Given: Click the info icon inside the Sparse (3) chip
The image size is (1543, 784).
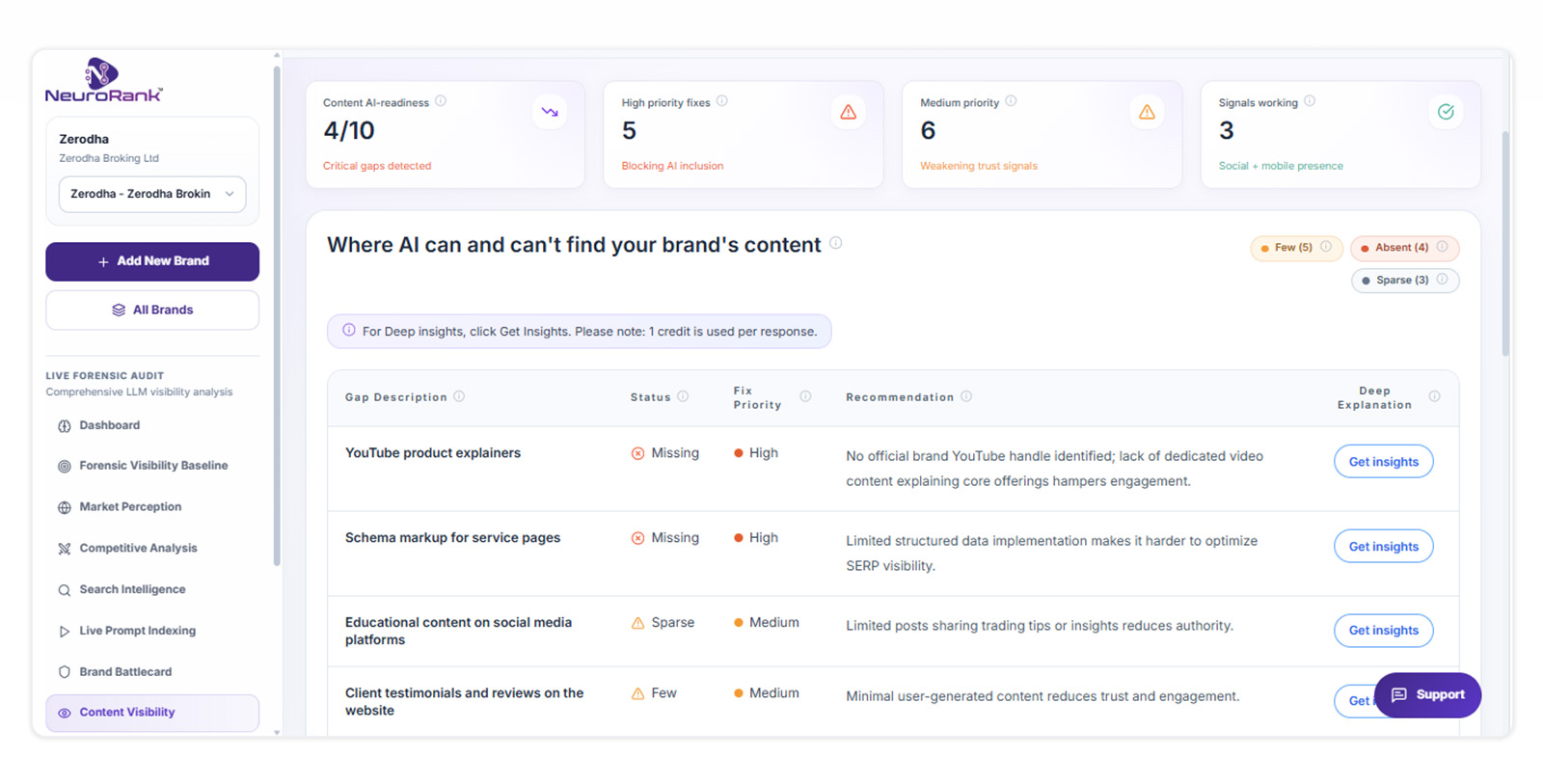Looking at the screenshot, I should tap(1442, 280).
